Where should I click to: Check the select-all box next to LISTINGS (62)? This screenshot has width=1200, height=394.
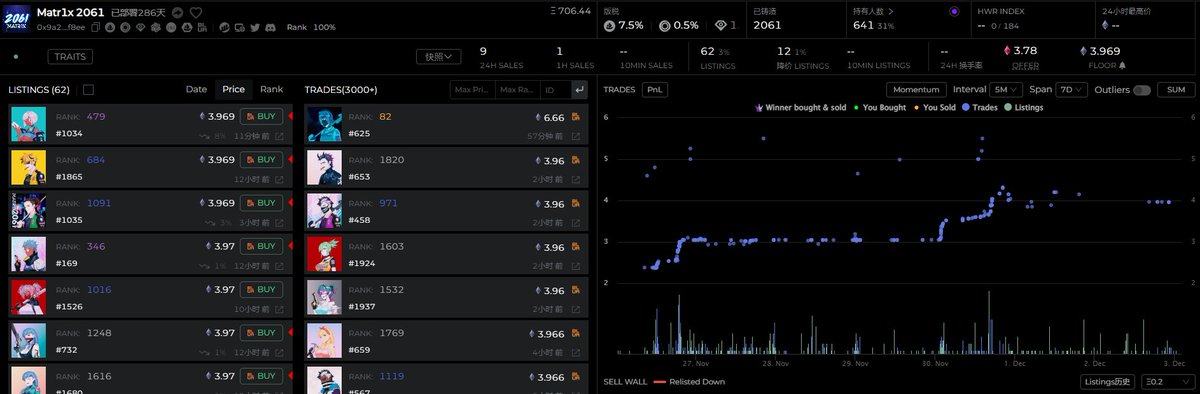coord(88,90)
